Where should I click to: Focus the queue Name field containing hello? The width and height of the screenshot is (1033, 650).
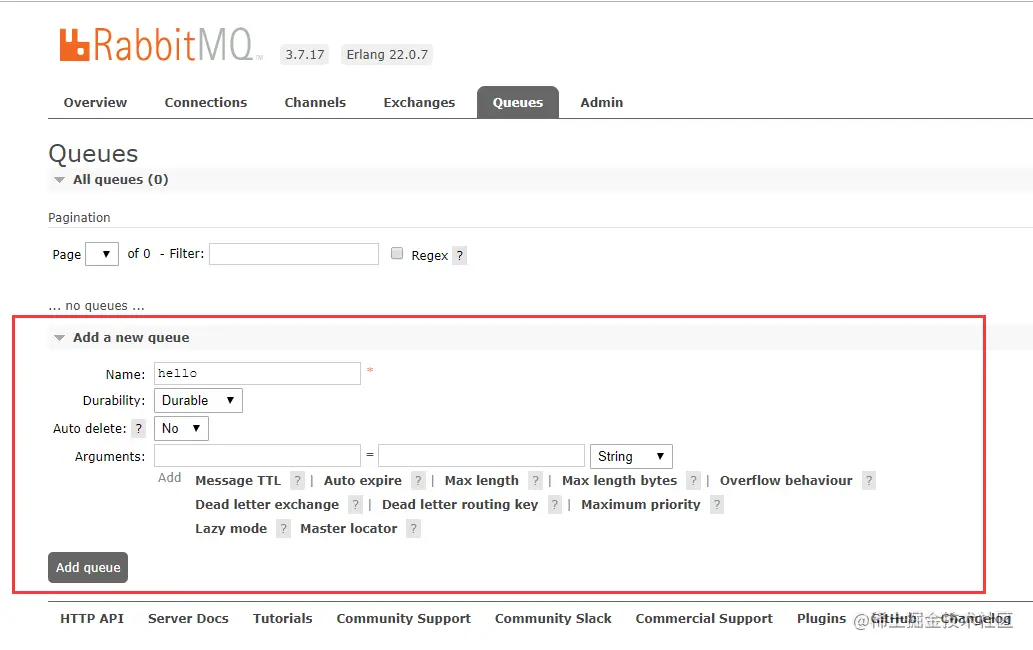tap(258, 373)
